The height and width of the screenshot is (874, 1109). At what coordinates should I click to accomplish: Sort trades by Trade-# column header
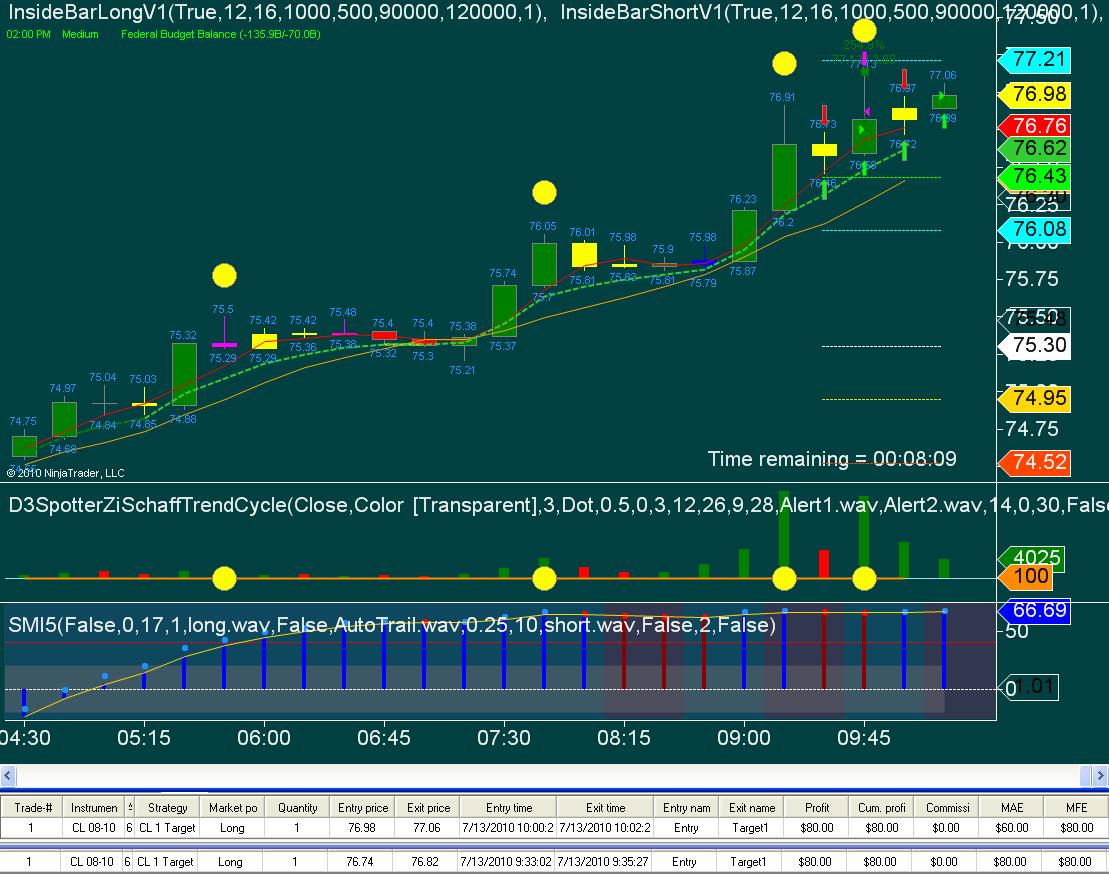33,808
